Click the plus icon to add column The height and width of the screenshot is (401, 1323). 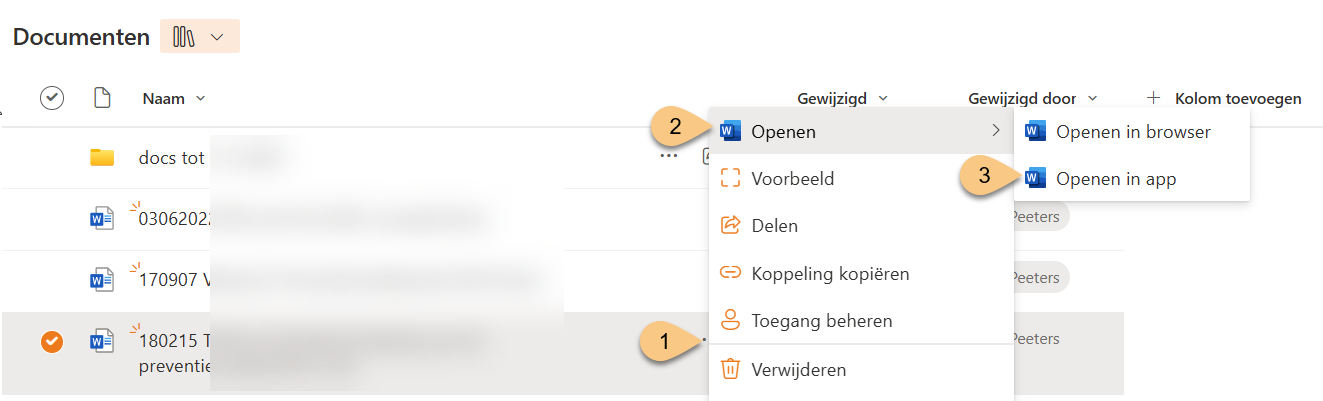[x=1153, y=98]
